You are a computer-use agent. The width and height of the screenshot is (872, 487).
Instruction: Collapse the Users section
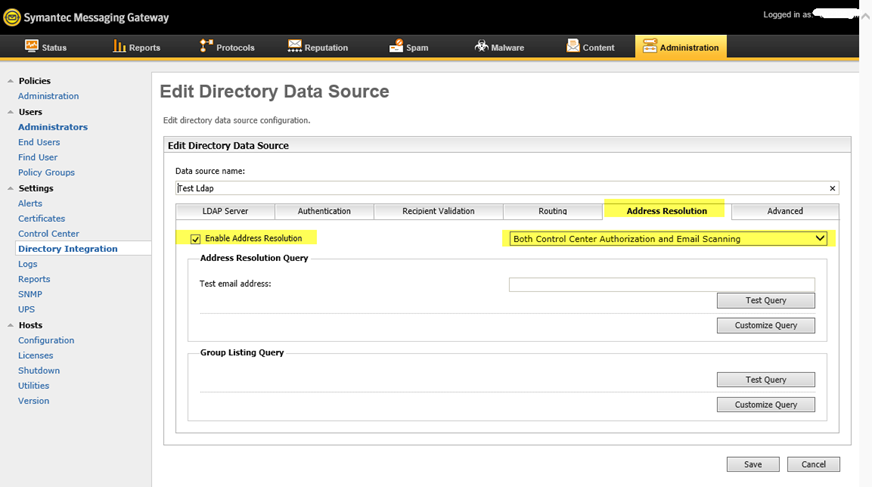coord(10,112)
